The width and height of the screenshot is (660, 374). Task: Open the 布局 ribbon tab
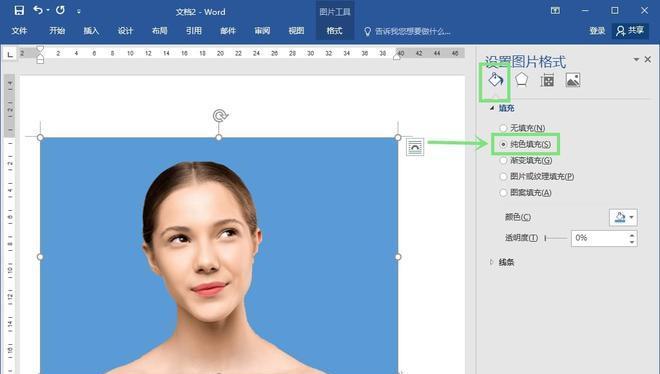coord(160,31)
